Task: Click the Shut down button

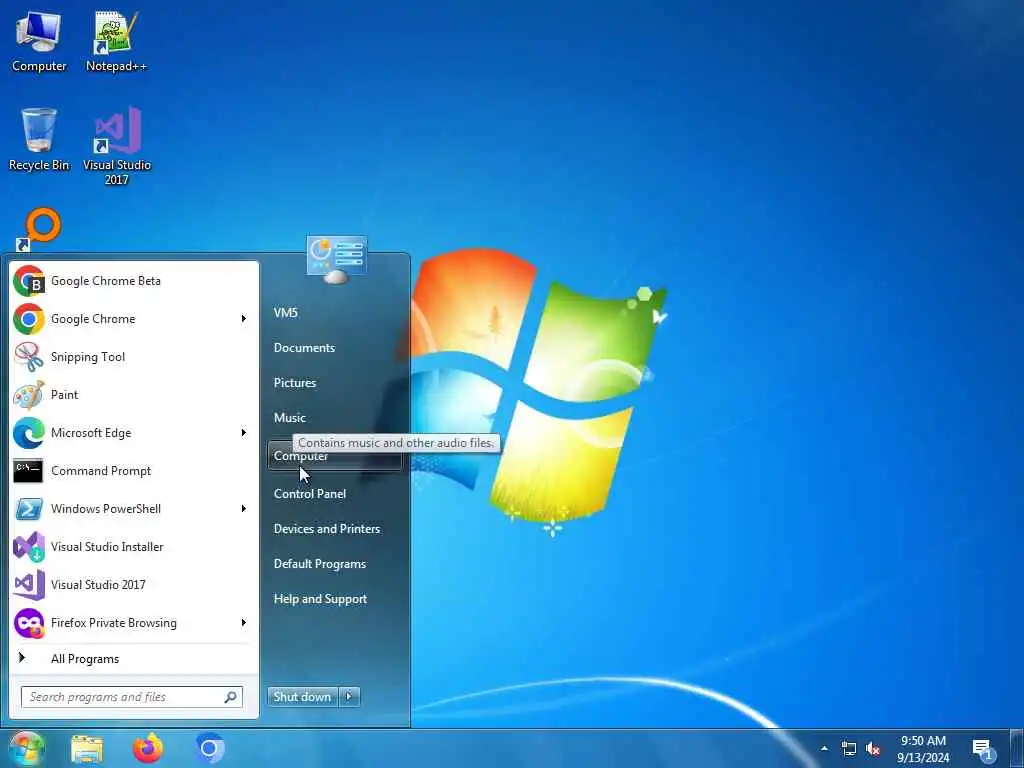Action: [302, 697]
